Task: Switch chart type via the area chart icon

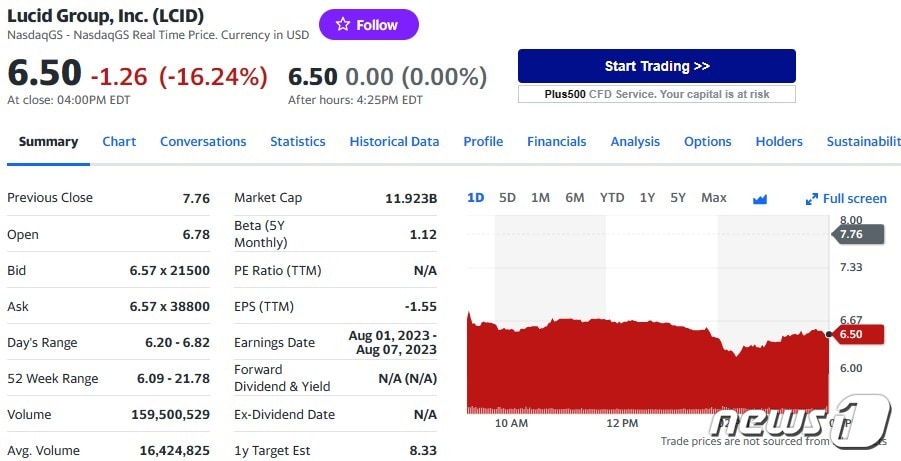Action: [760, 199]
